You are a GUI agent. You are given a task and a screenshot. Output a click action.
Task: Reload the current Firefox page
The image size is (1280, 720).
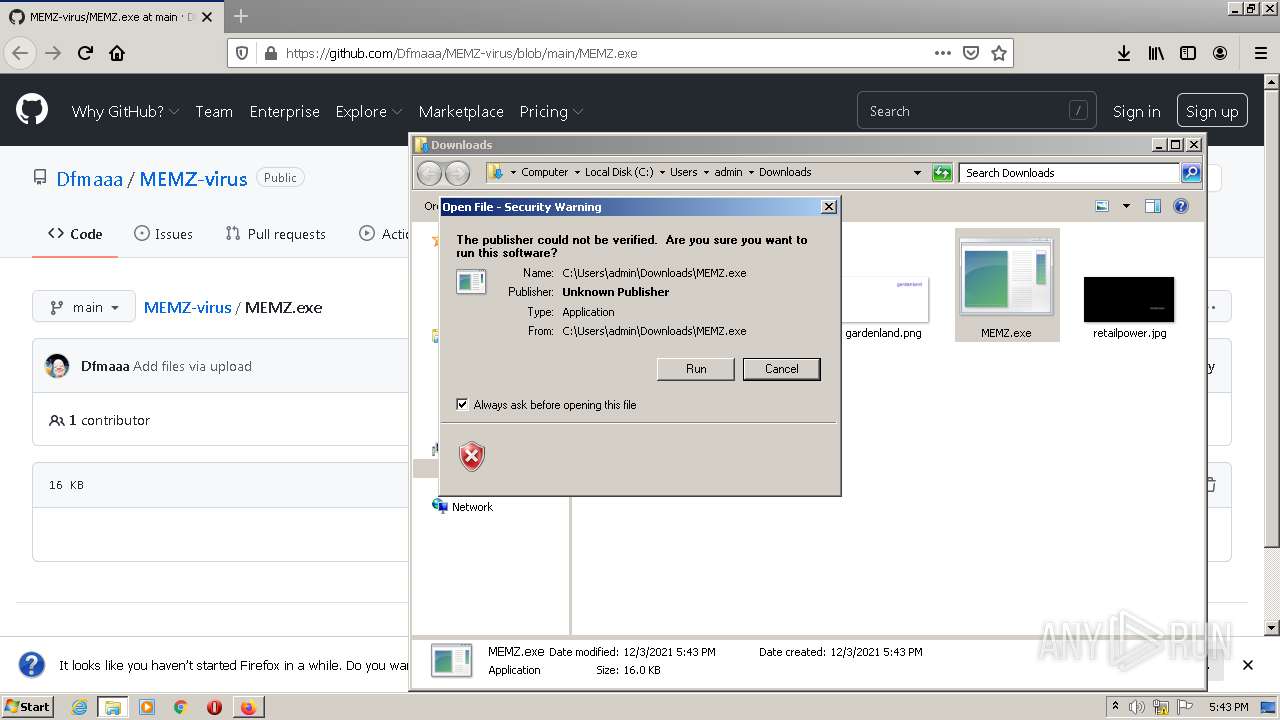point(85,53)
